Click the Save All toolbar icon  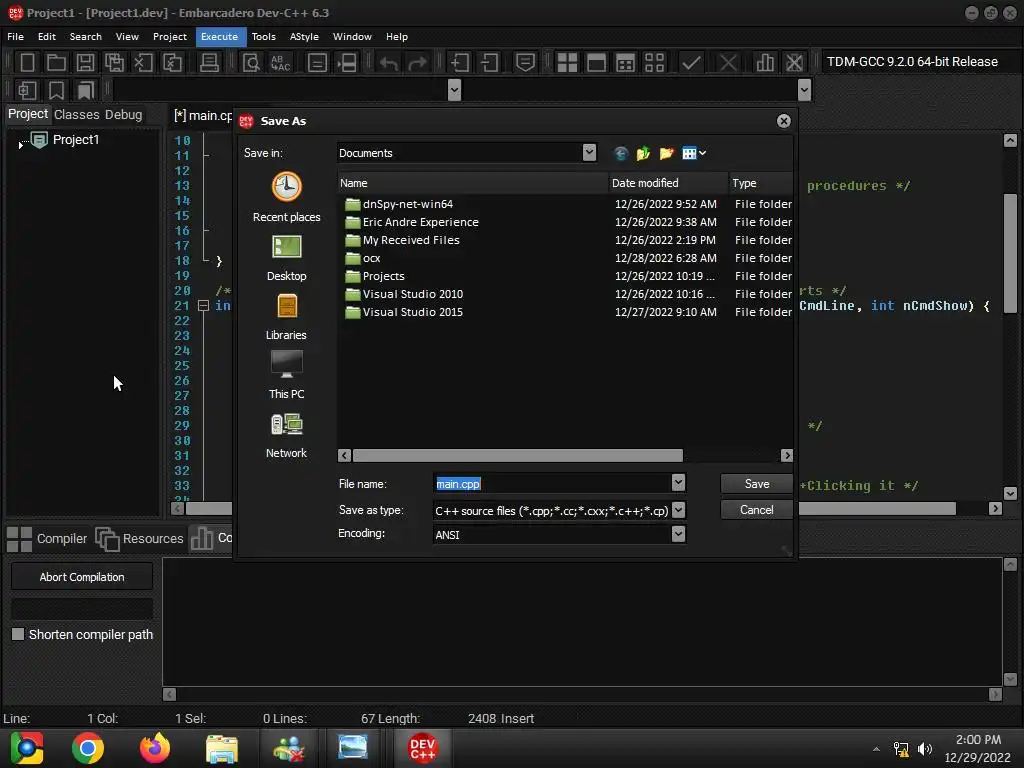click(114, 63)
